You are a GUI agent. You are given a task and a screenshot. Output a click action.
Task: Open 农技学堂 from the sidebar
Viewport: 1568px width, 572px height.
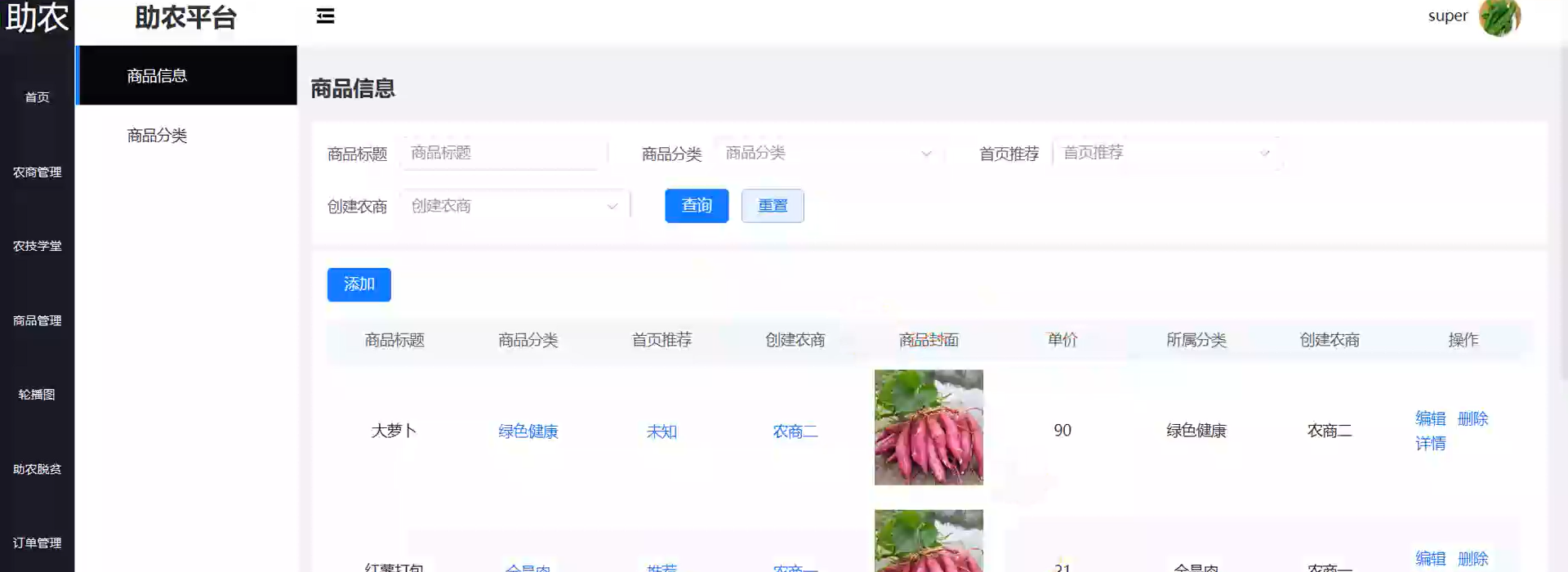pyautogui.click(x=37, y=246)
